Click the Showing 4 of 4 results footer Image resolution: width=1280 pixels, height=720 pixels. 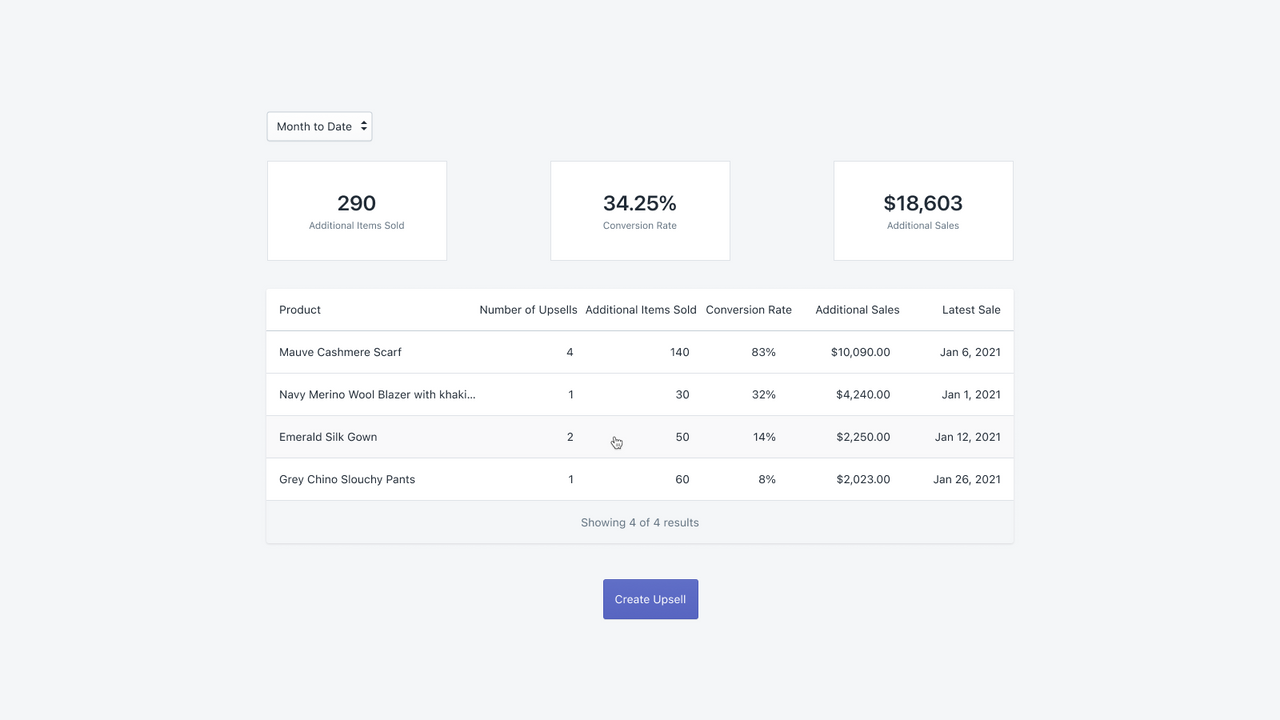(x=639, y=522)
